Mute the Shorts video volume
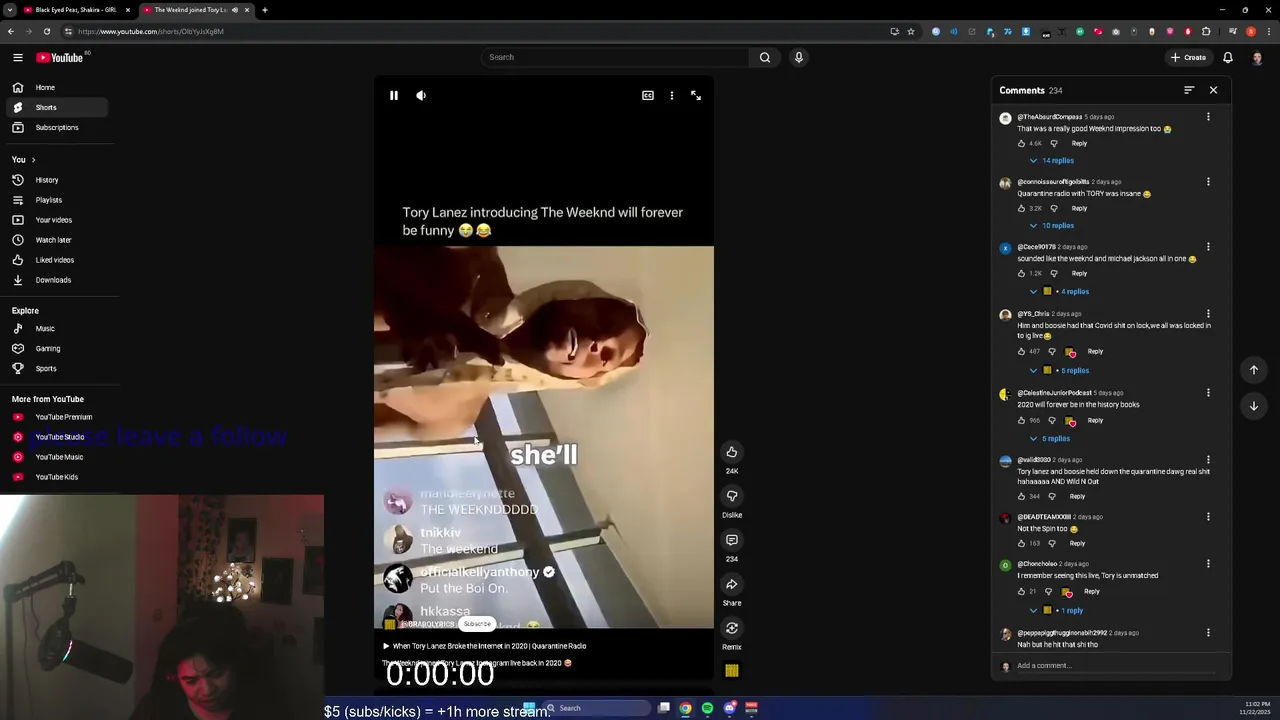Image resolution: width=1280 pixels, height=720 pixels. 421,95
